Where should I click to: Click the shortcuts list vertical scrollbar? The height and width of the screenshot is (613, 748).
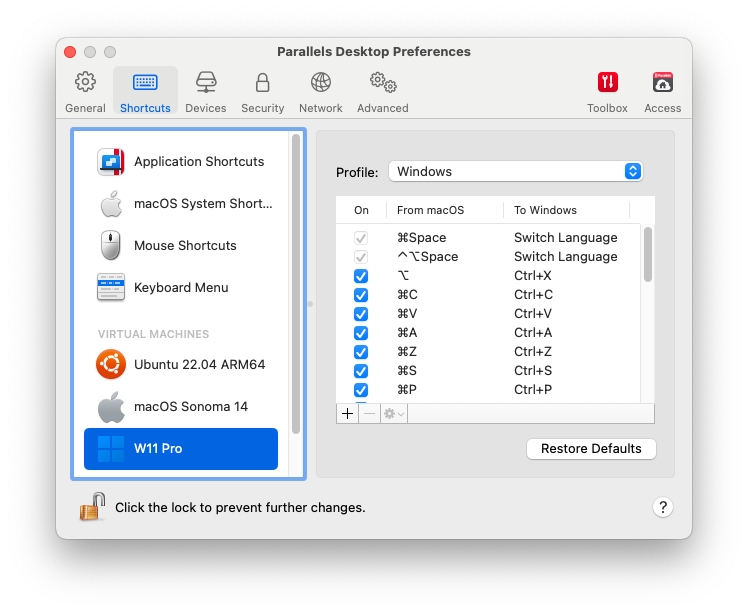click(648, 255)
